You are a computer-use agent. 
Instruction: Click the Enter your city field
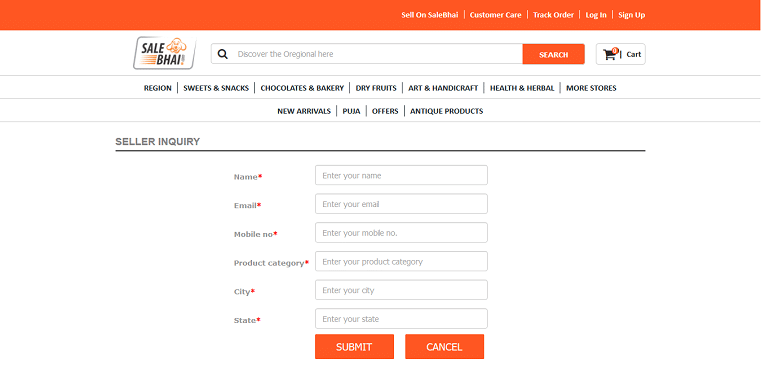click(x=401, y=290)
